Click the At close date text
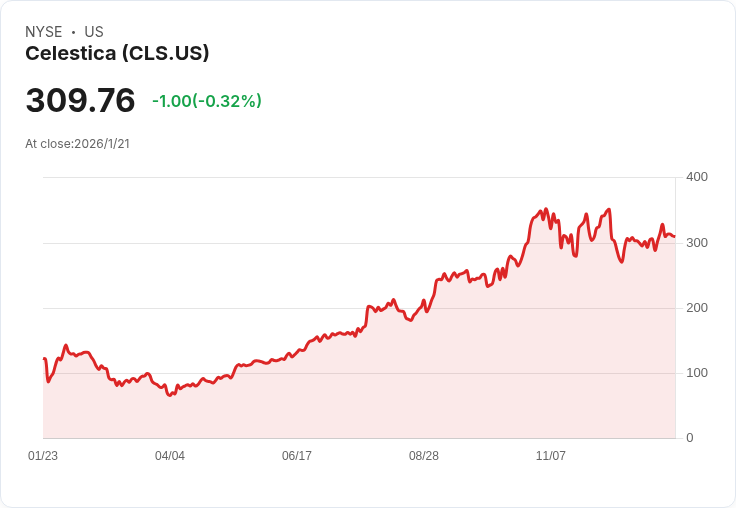This screenshot has height=508, width=736. pos(78,144)
